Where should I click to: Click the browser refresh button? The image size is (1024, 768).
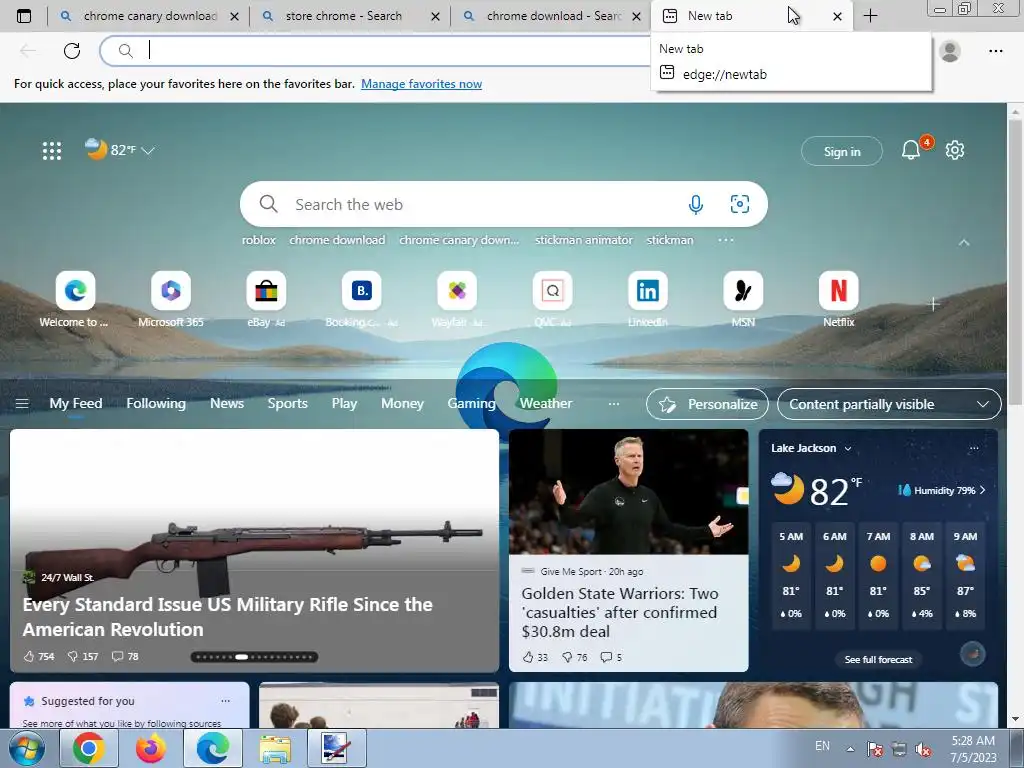[72, 50]
